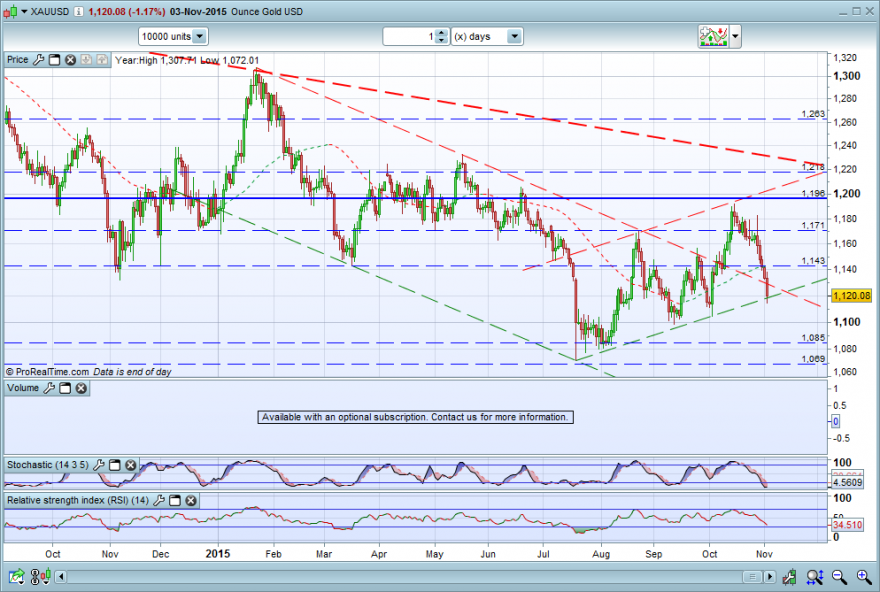Open RSI indicator settings wrench
880x592 pixels.
tap(159, 500)
